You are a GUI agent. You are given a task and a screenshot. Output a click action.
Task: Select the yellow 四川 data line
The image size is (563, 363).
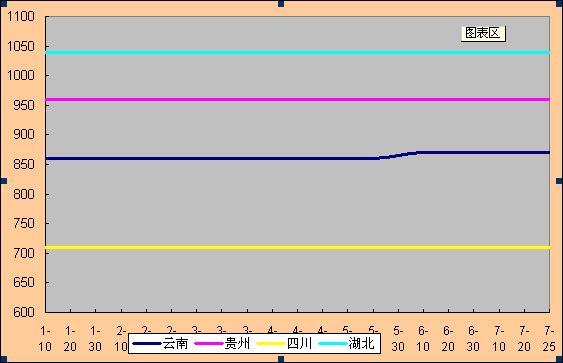[297, 247]
